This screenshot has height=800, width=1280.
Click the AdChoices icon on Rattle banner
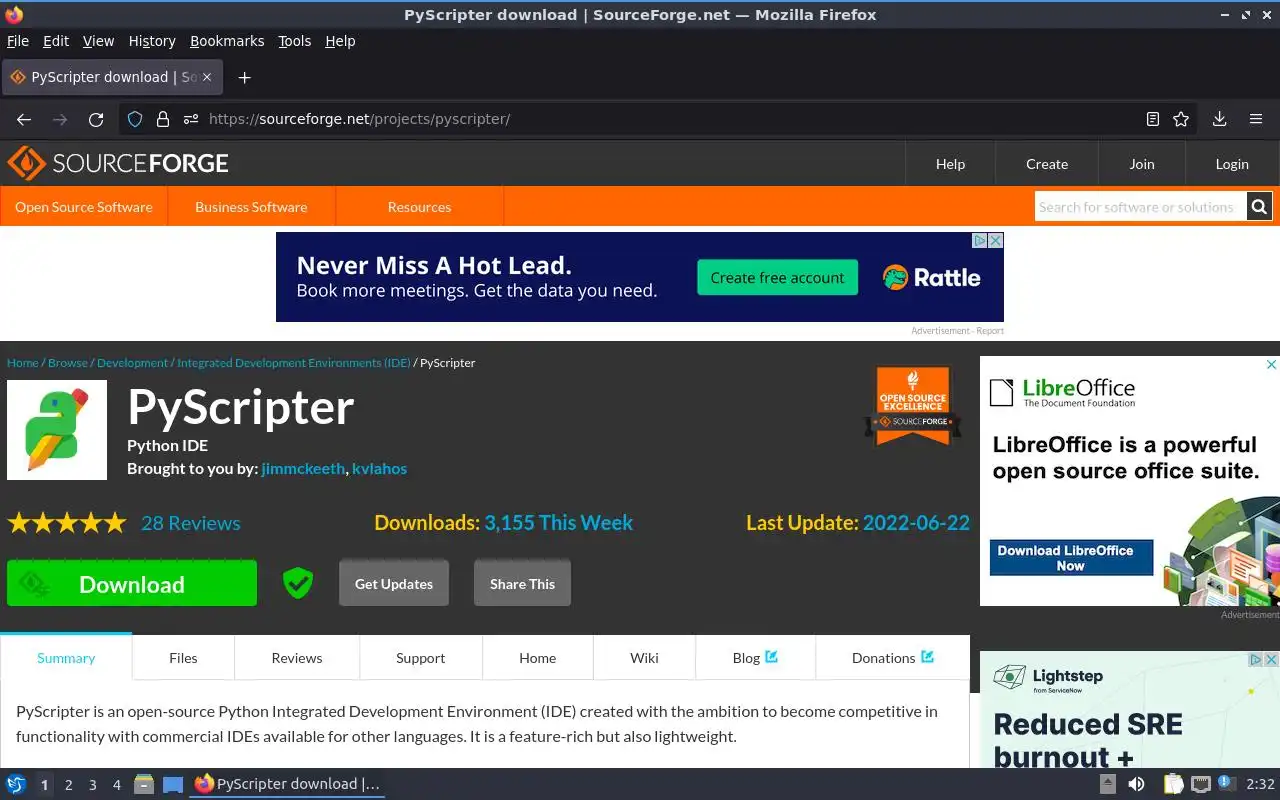[981, 240]
